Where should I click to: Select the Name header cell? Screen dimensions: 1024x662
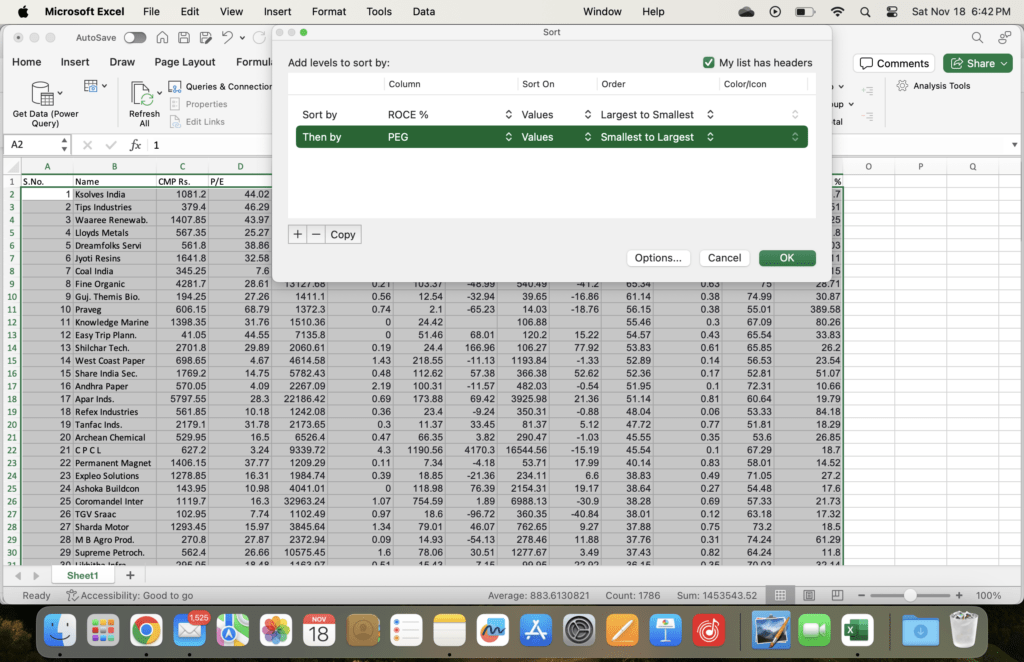[114, 181]
